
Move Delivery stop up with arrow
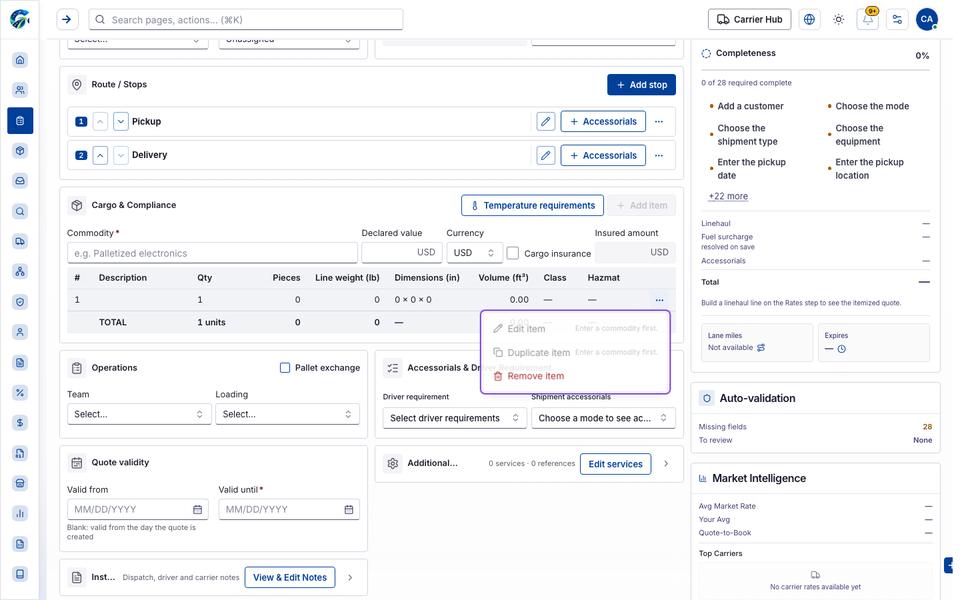point(100,155)
